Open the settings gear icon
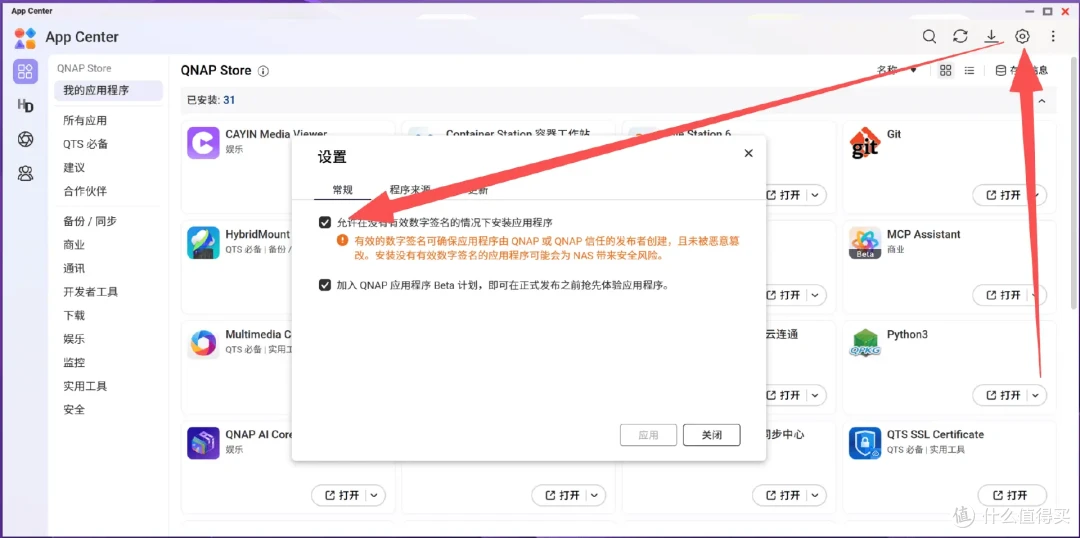 [x=1022, y=37]
